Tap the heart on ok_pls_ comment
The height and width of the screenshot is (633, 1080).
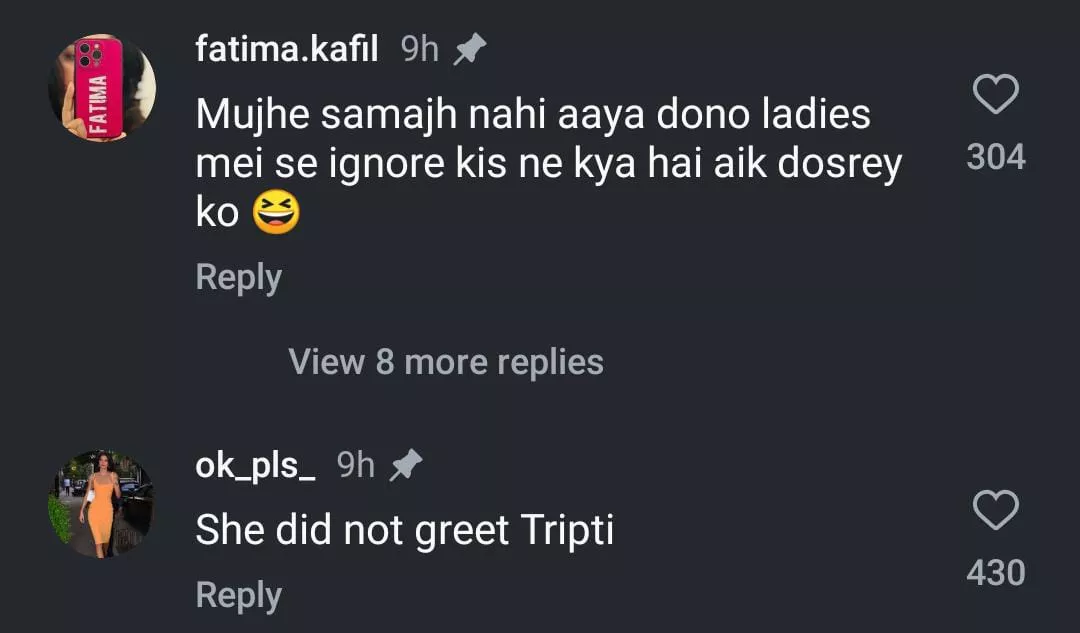[995, 511]
